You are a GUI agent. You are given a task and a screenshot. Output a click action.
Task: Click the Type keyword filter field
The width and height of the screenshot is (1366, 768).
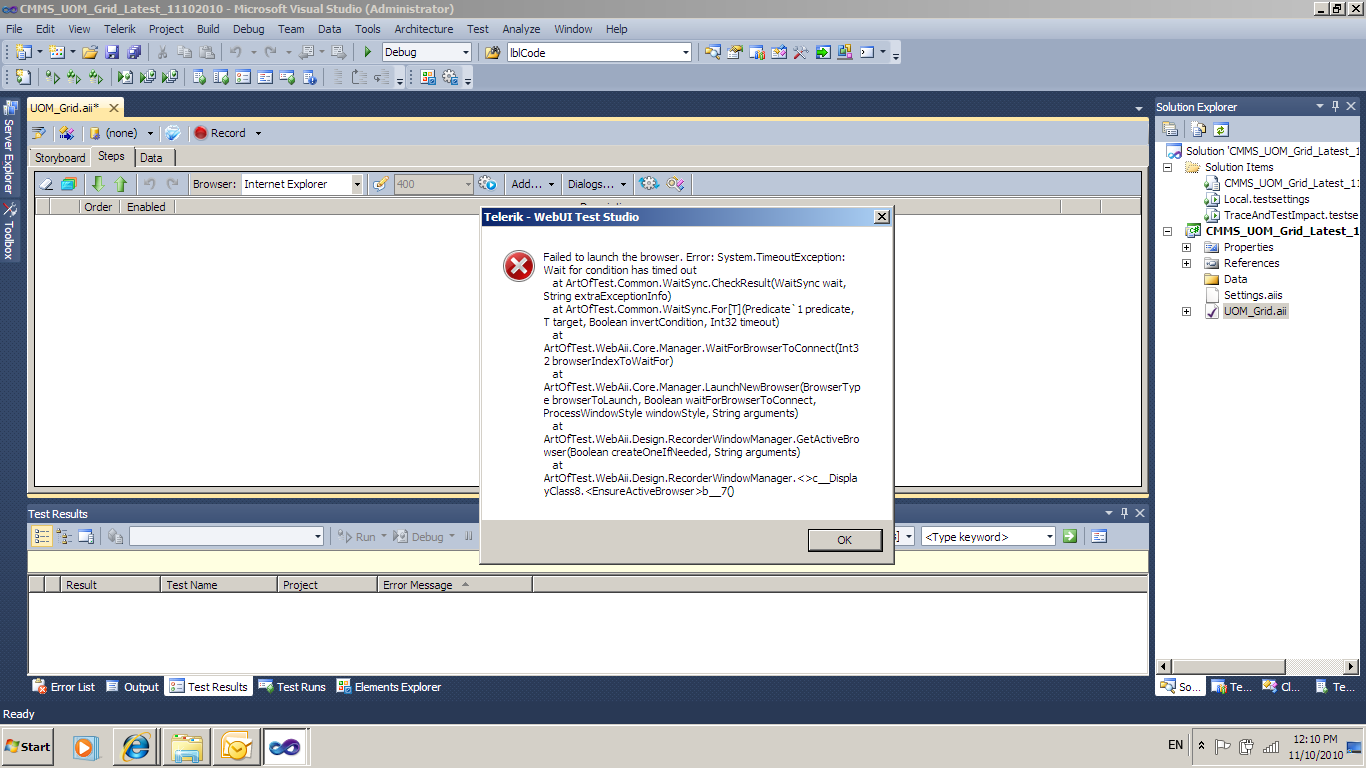coord(988,537)
